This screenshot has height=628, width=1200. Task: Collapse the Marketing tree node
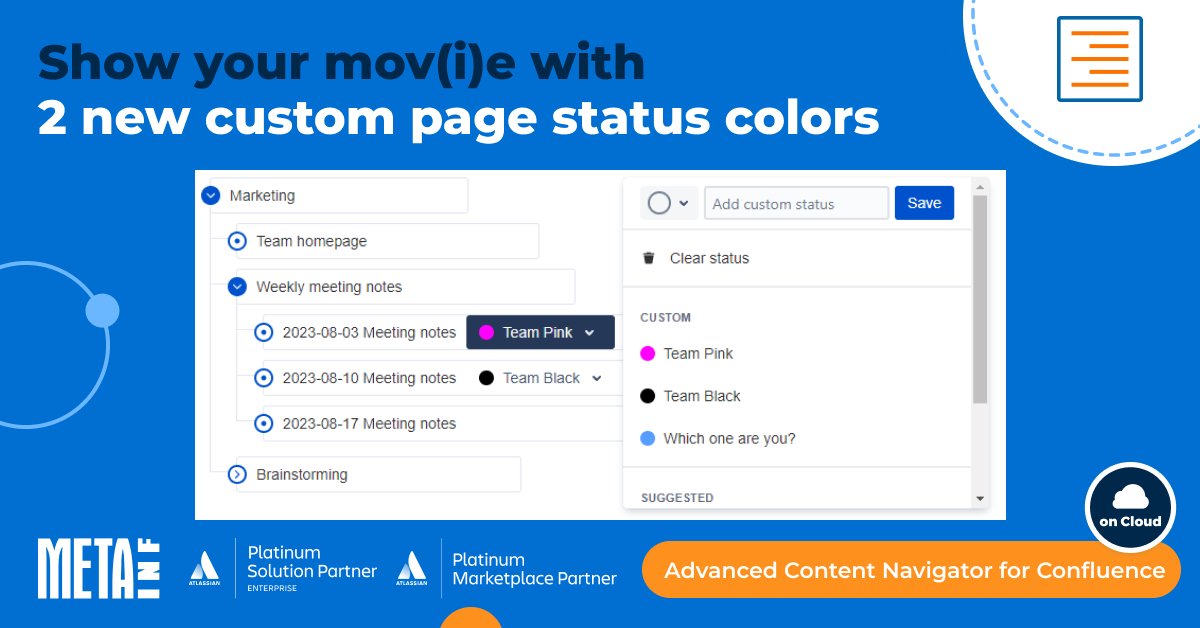tap(210, 196)
